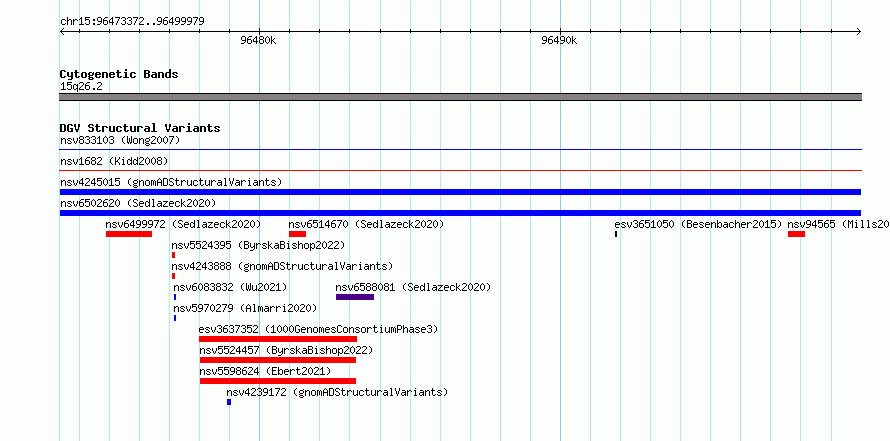Select the red bar under nsv5524457
Image resolution: width=890 pixels, height=441 pixels.
tap(278, 360)
